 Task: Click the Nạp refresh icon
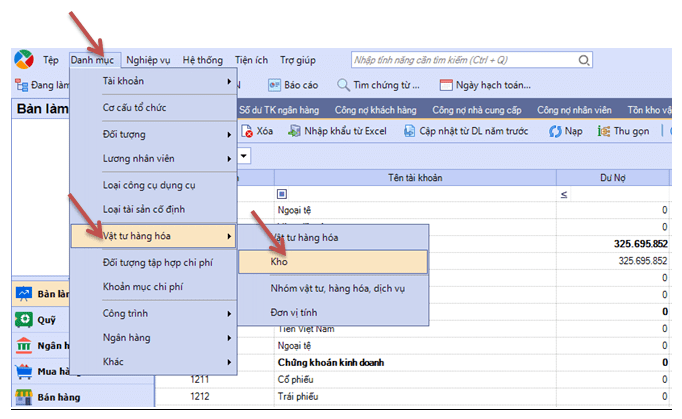555,131
